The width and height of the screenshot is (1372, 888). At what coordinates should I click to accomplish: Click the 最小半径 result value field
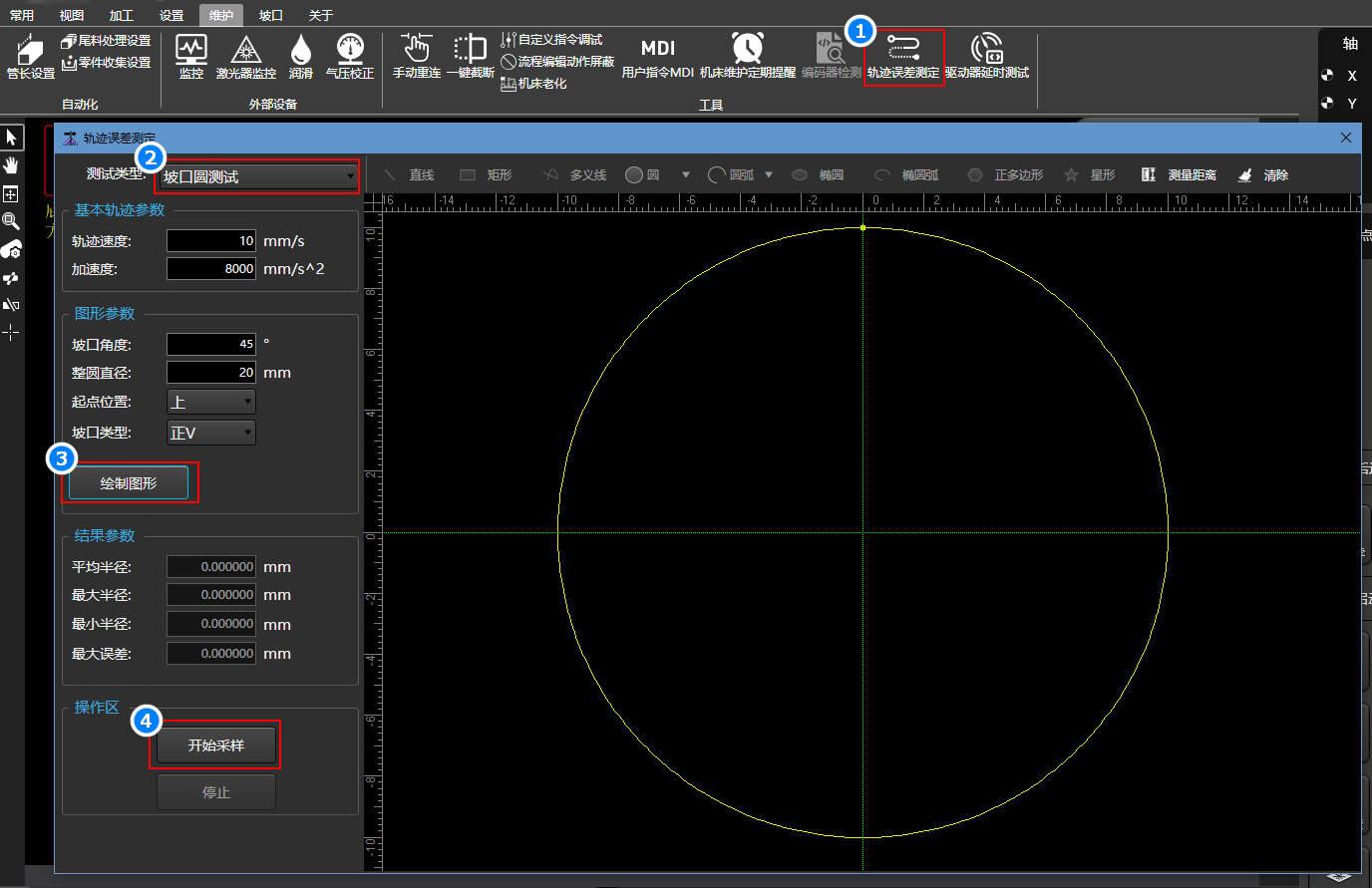[x=211, y=624]
